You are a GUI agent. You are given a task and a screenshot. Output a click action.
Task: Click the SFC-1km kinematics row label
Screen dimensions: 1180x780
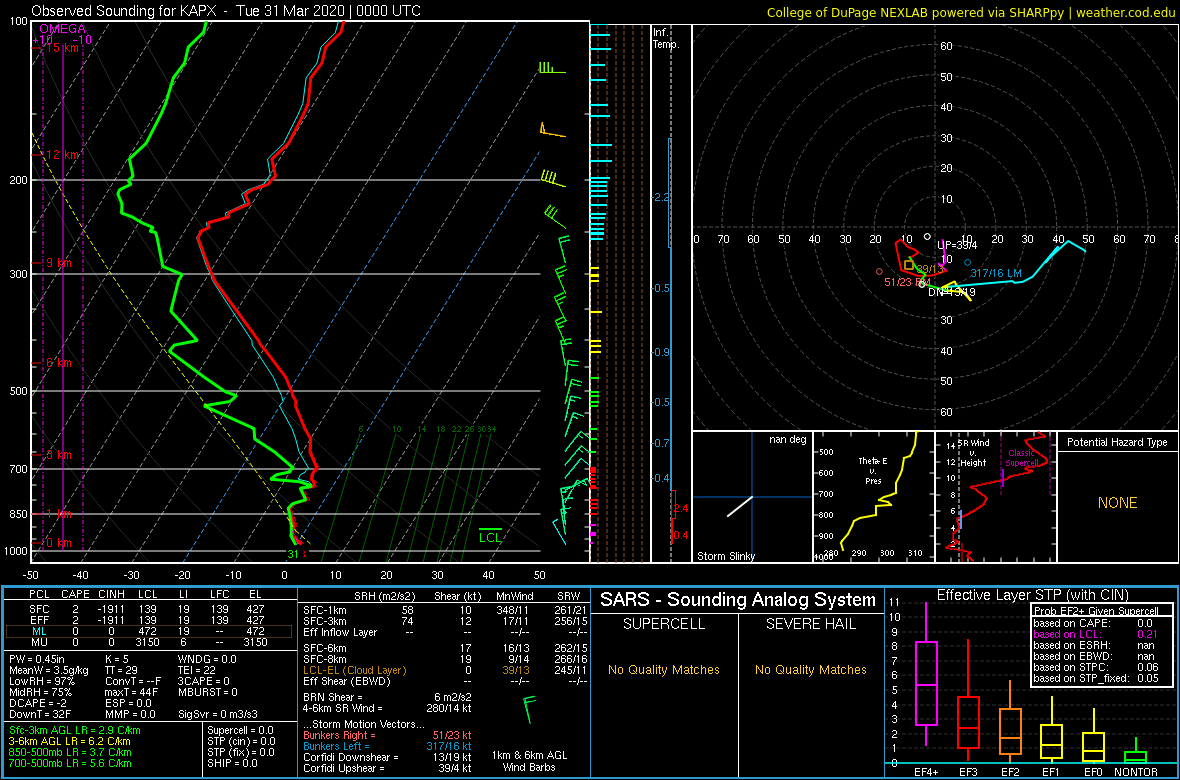(x=324, y=609)
